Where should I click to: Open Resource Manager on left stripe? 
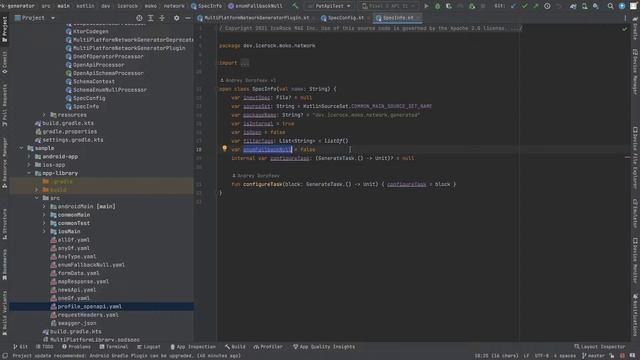point(4,162)
